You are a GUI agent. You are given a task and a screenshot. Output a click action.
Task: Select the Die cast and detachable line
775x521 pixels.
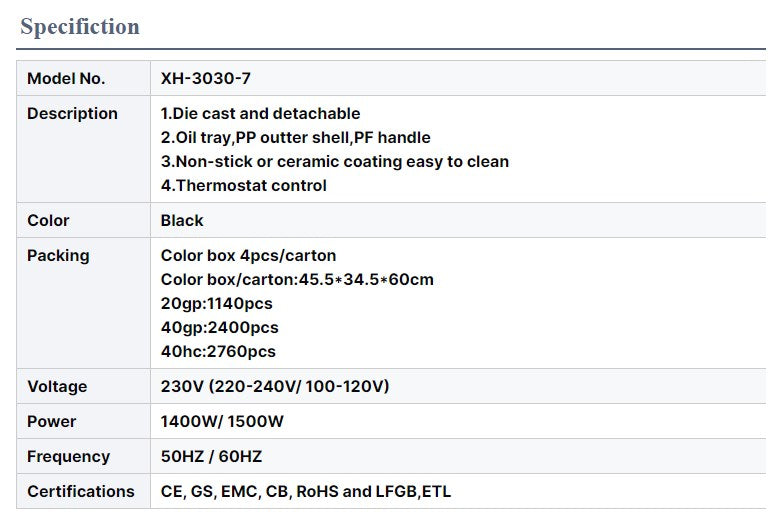260,114
